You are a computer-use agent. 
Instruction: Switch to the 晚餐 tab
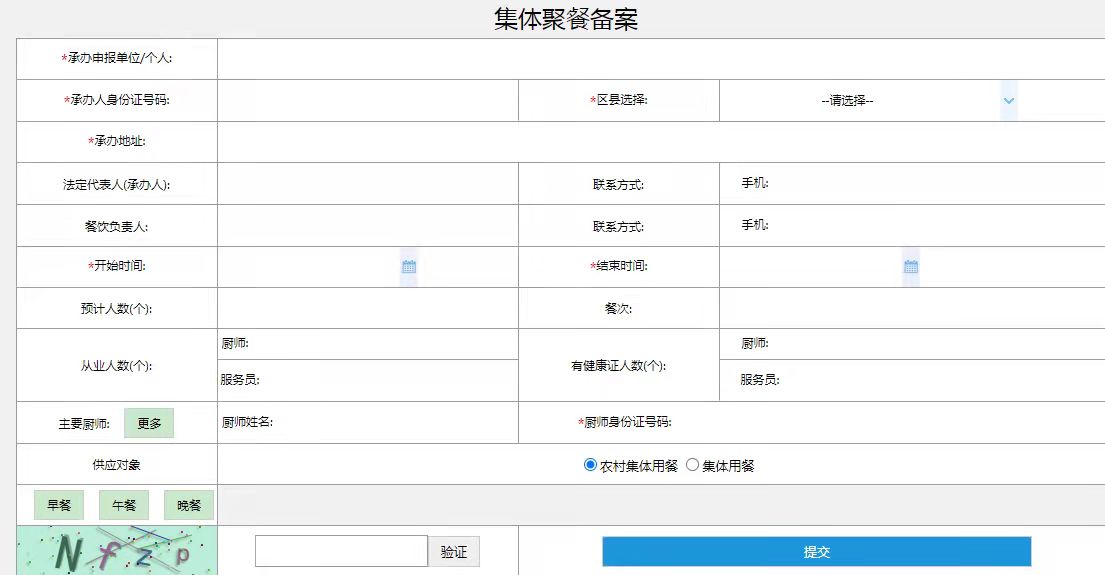[x=189, y=505]
